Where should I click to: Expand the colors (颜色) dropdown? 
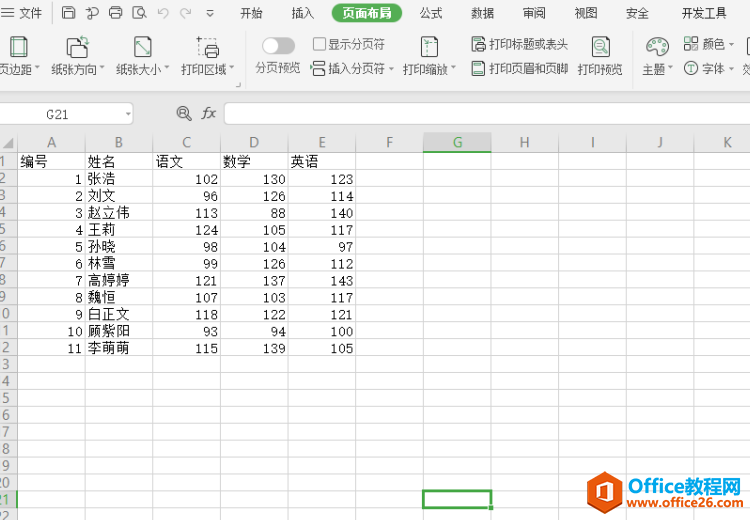coord(731,44)
